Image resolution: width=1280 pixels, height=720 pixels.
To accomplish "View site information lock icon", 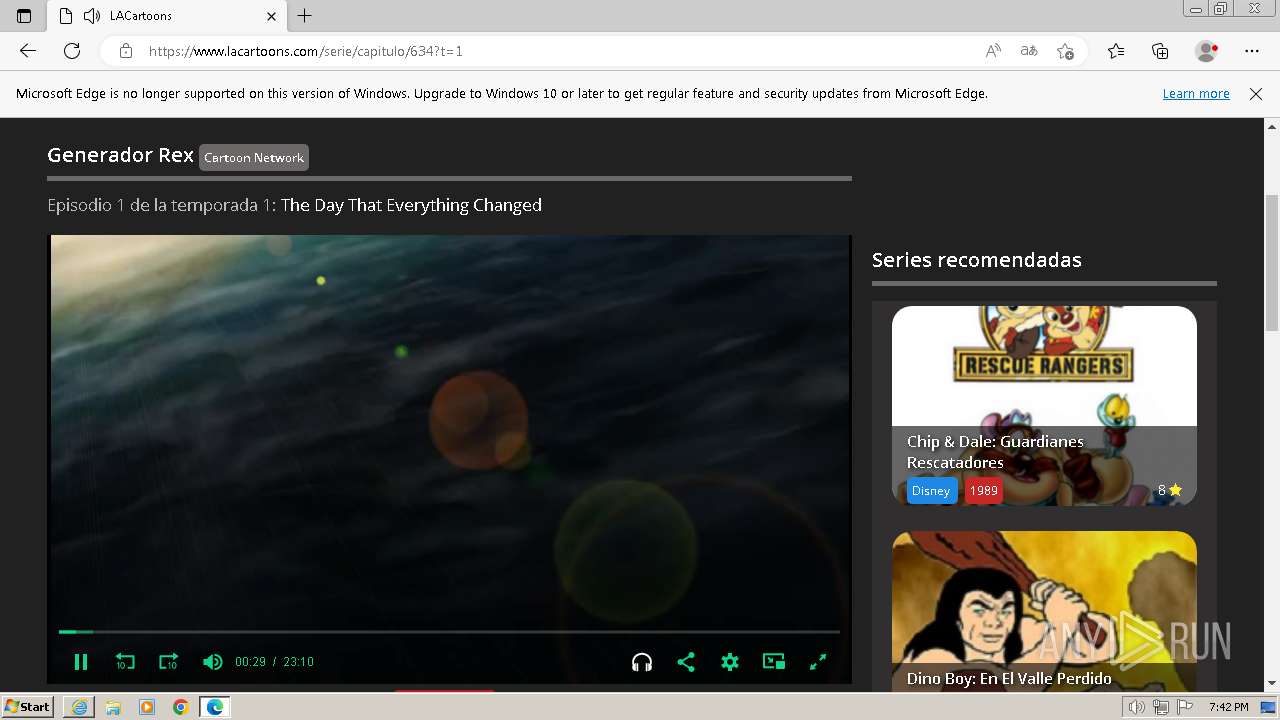I will click(x=126, y=51).
